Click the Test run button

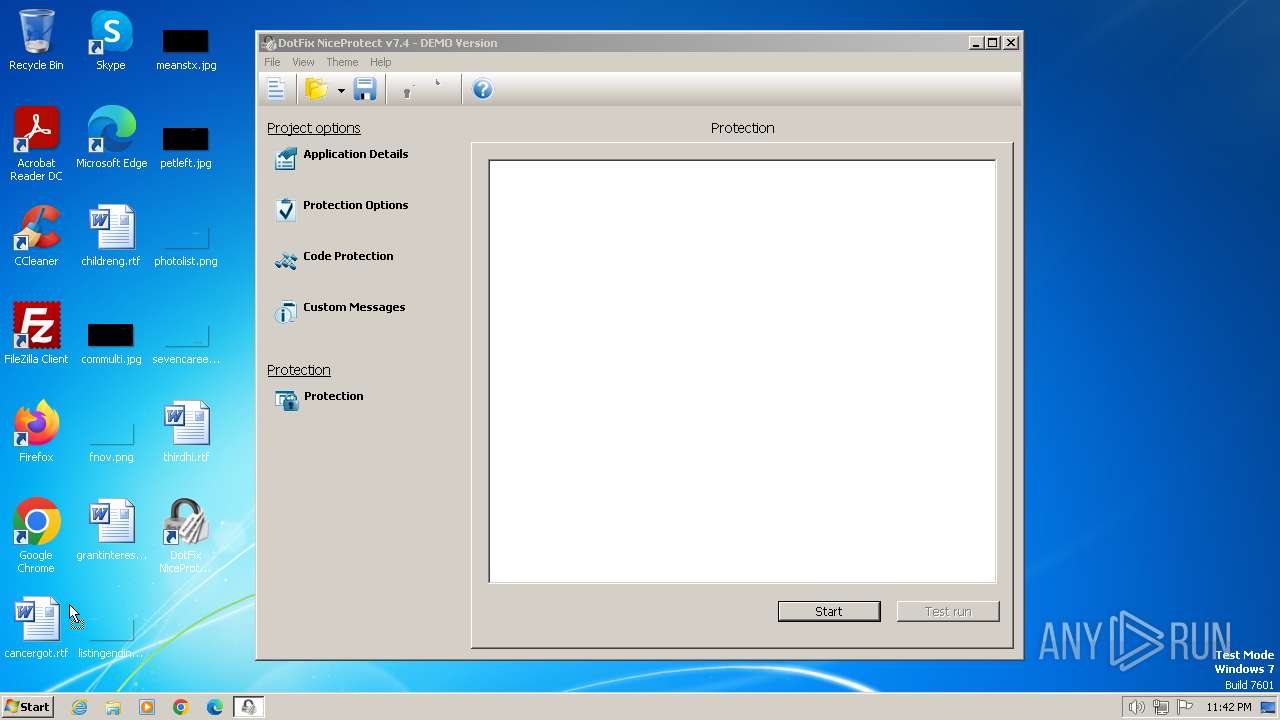[x=948, y=611]
